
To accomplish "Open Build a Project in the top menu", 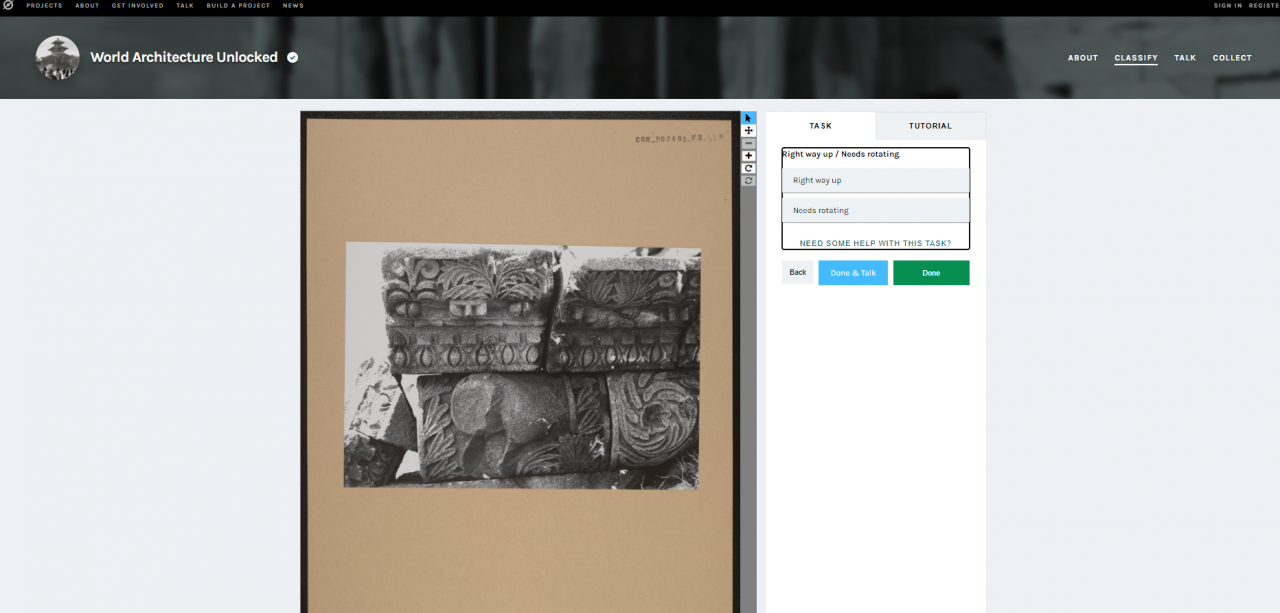I will click(x=238, y=5).
